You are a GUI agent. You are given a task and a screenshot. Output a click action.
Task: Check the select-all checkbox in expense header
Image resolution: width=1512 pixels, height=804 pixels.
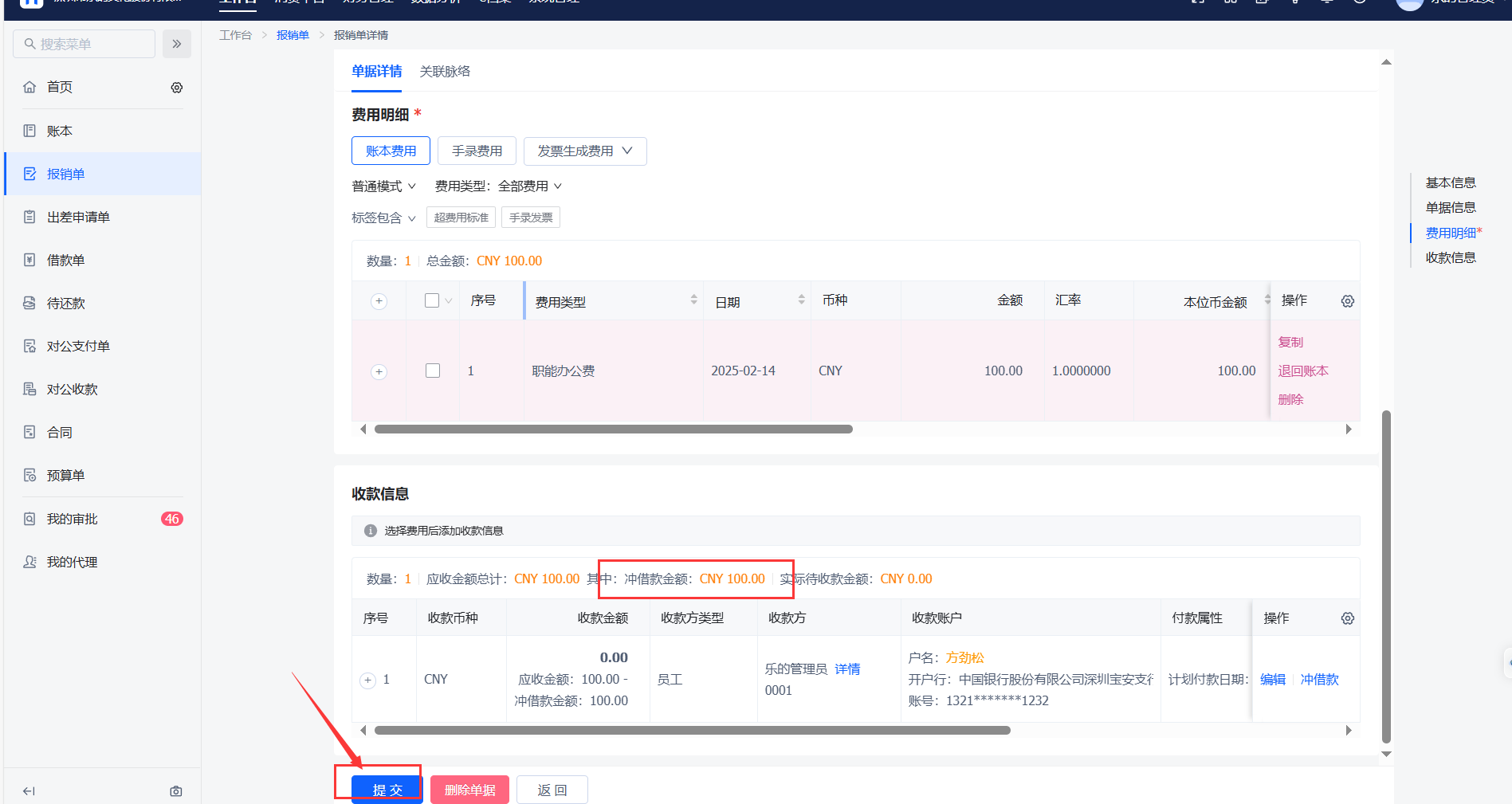(x=432, y=300)
